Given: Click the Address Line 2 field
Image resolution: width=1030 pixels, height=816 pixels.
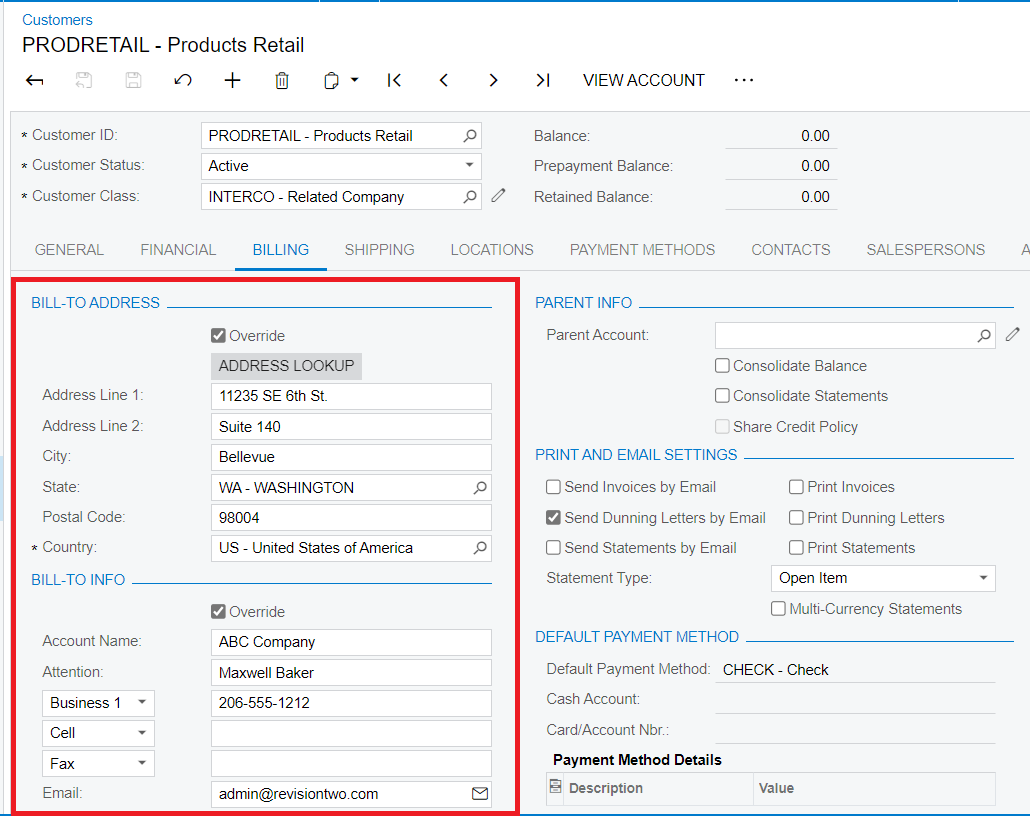Looking at the screenshot, I should pyautogui.click(x=351, y=426).
